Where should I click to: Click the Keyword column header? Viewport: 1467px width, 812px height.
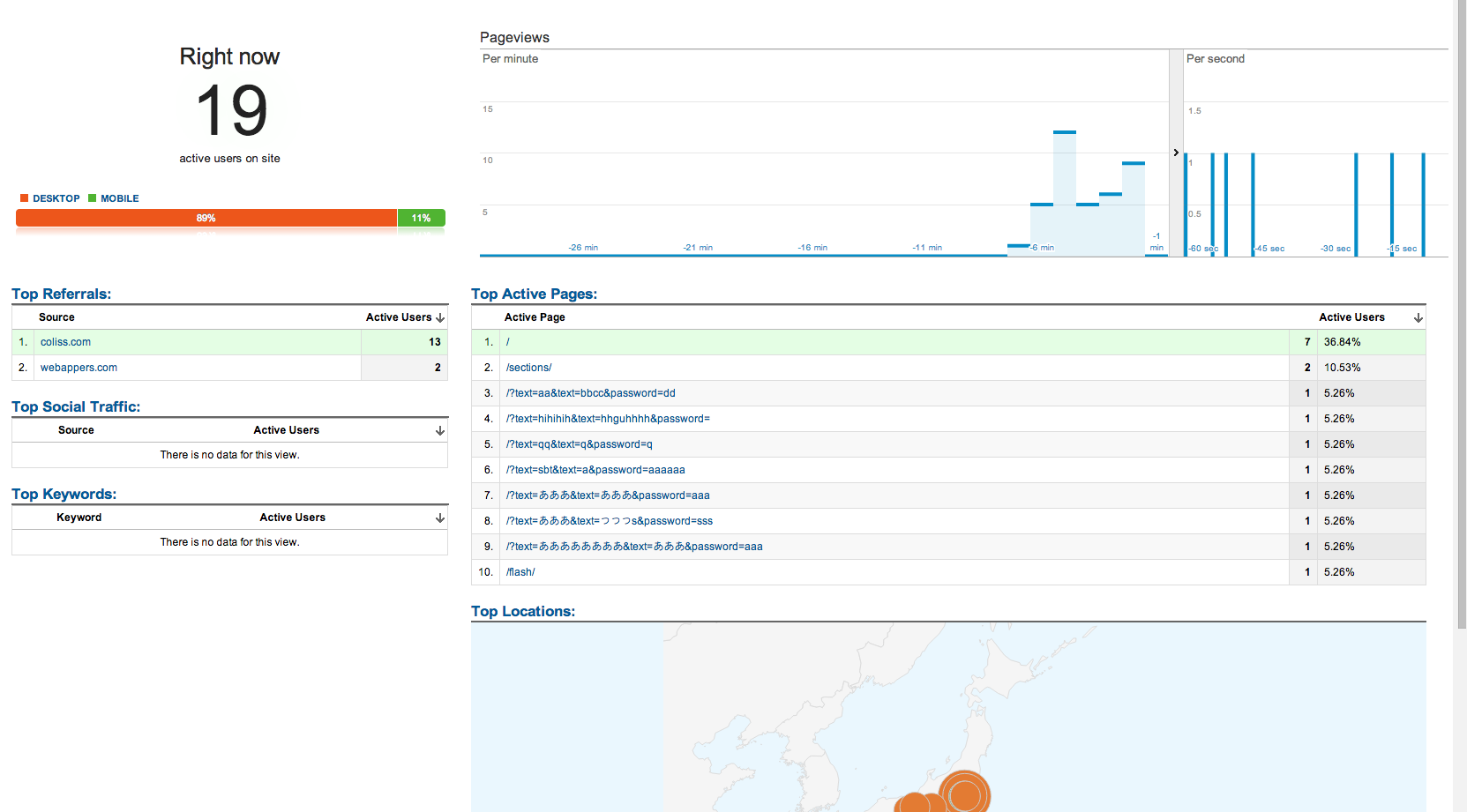(x=79, y=518)
